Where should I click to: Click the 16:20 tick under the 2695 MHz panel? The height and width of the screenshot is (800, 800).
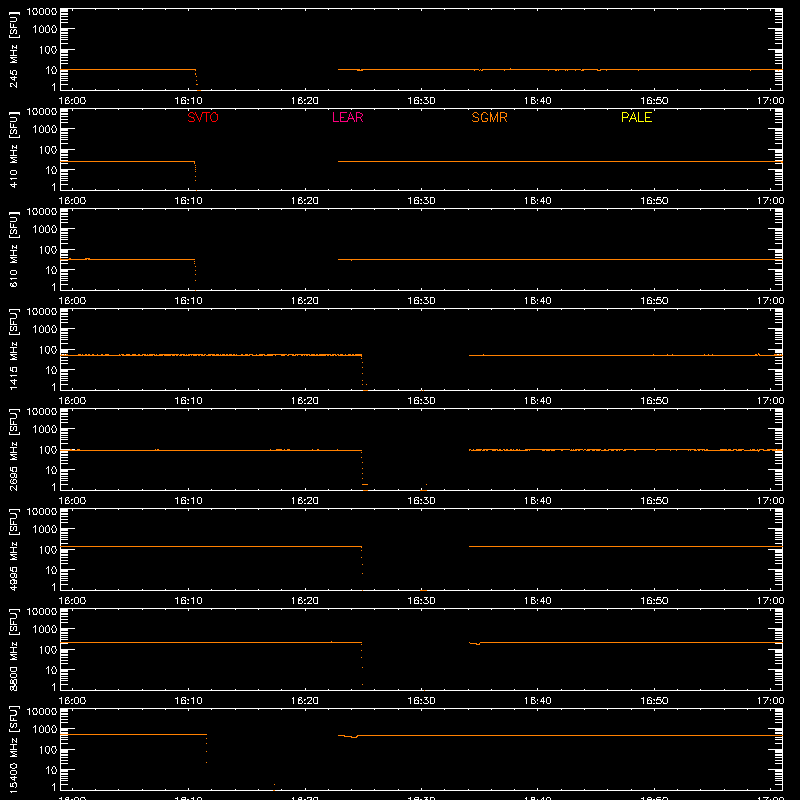click(305, 501)
